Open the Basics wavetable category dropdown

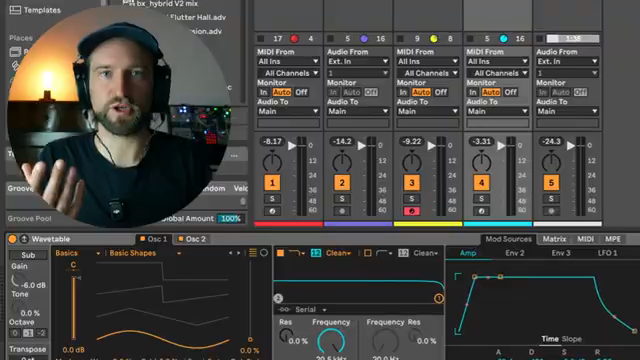[x=78, y=253]
